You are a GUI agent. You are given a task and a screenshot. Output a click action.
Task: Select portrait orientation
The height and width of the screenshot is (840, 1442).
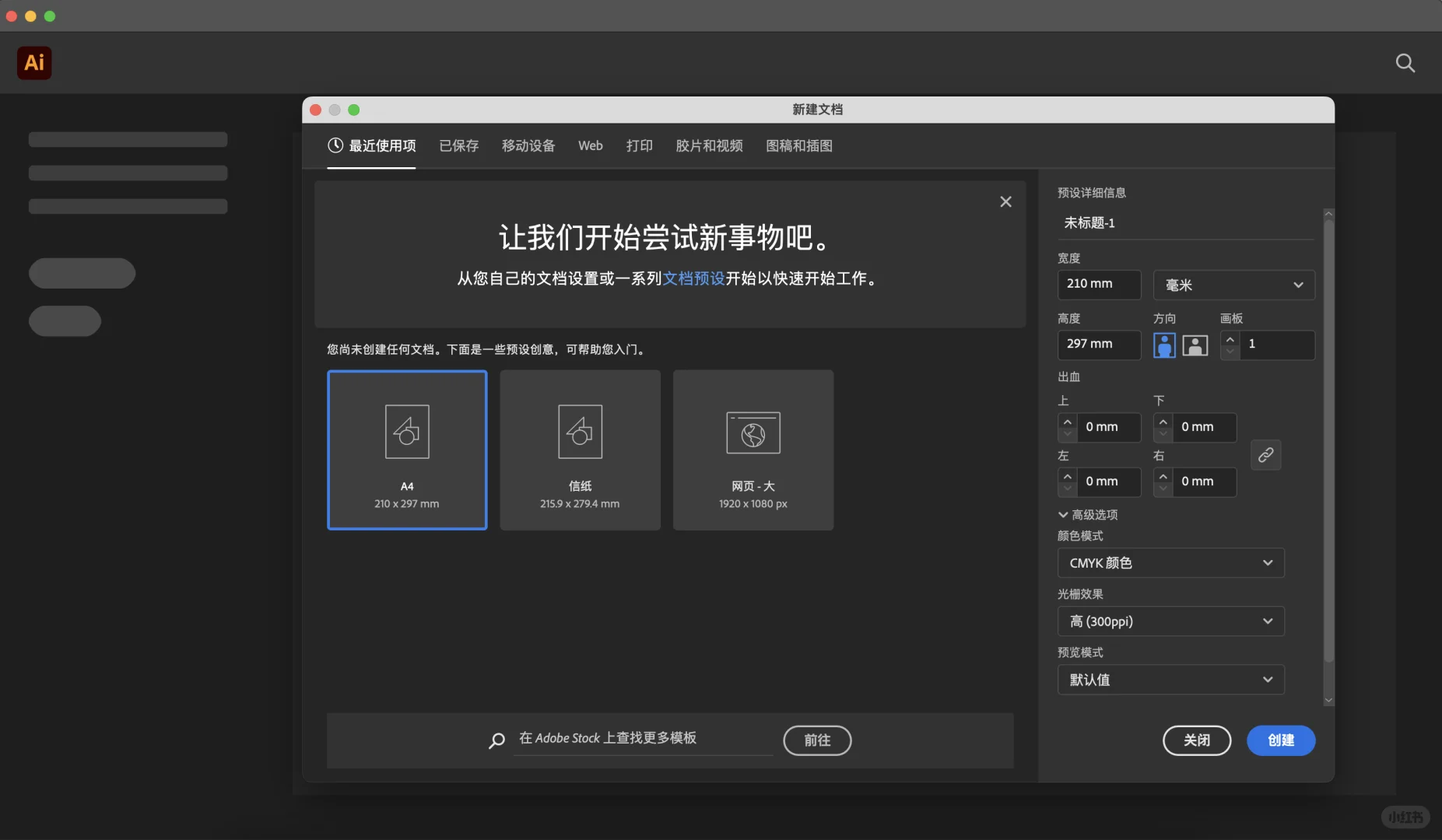tap(1163, 345)
